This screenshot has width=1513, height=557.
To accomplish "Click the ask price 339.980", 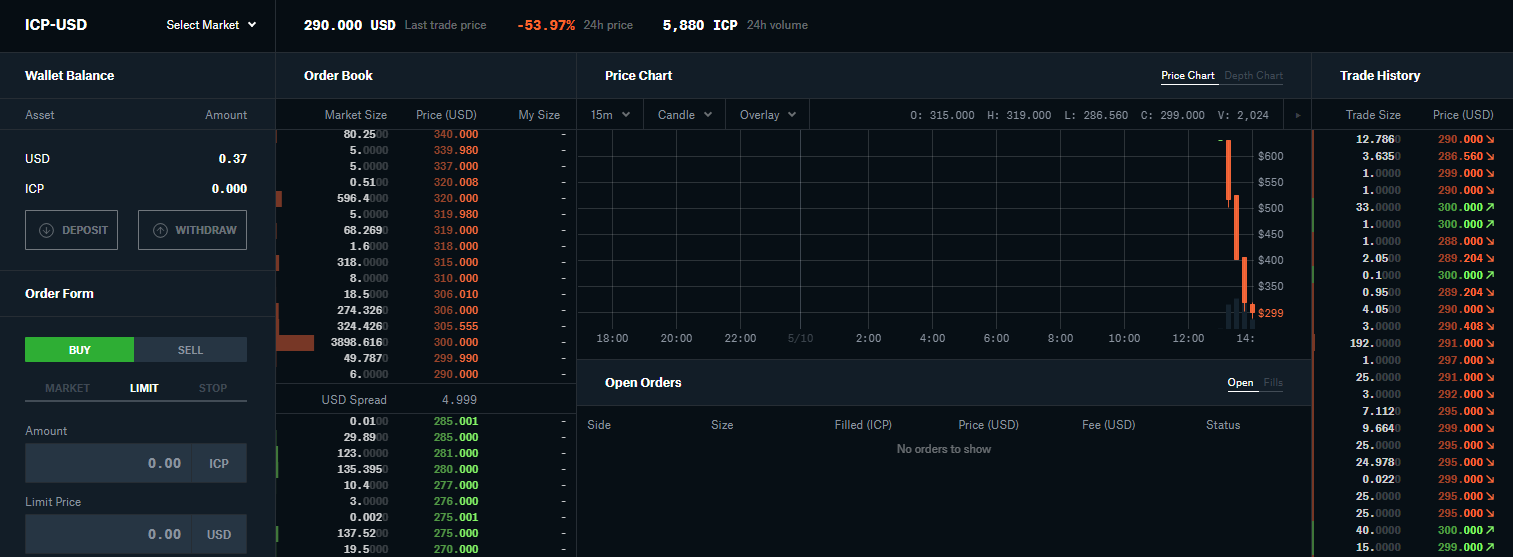I will [x=456, y=150].
